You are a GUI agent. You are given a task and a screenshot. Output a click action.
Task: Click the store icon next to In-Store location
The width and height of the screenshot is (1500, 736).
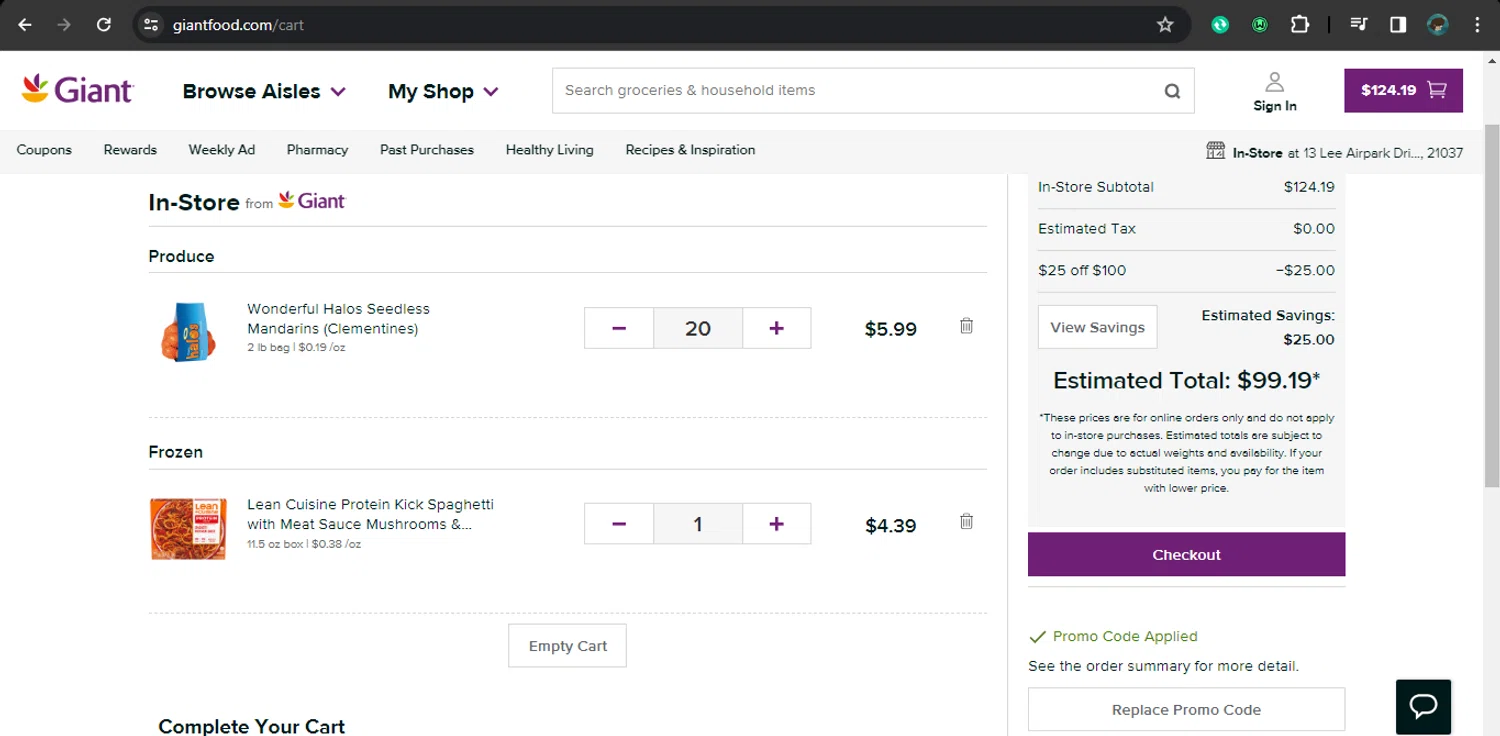pyautogui.click(x=1215, y=151)
